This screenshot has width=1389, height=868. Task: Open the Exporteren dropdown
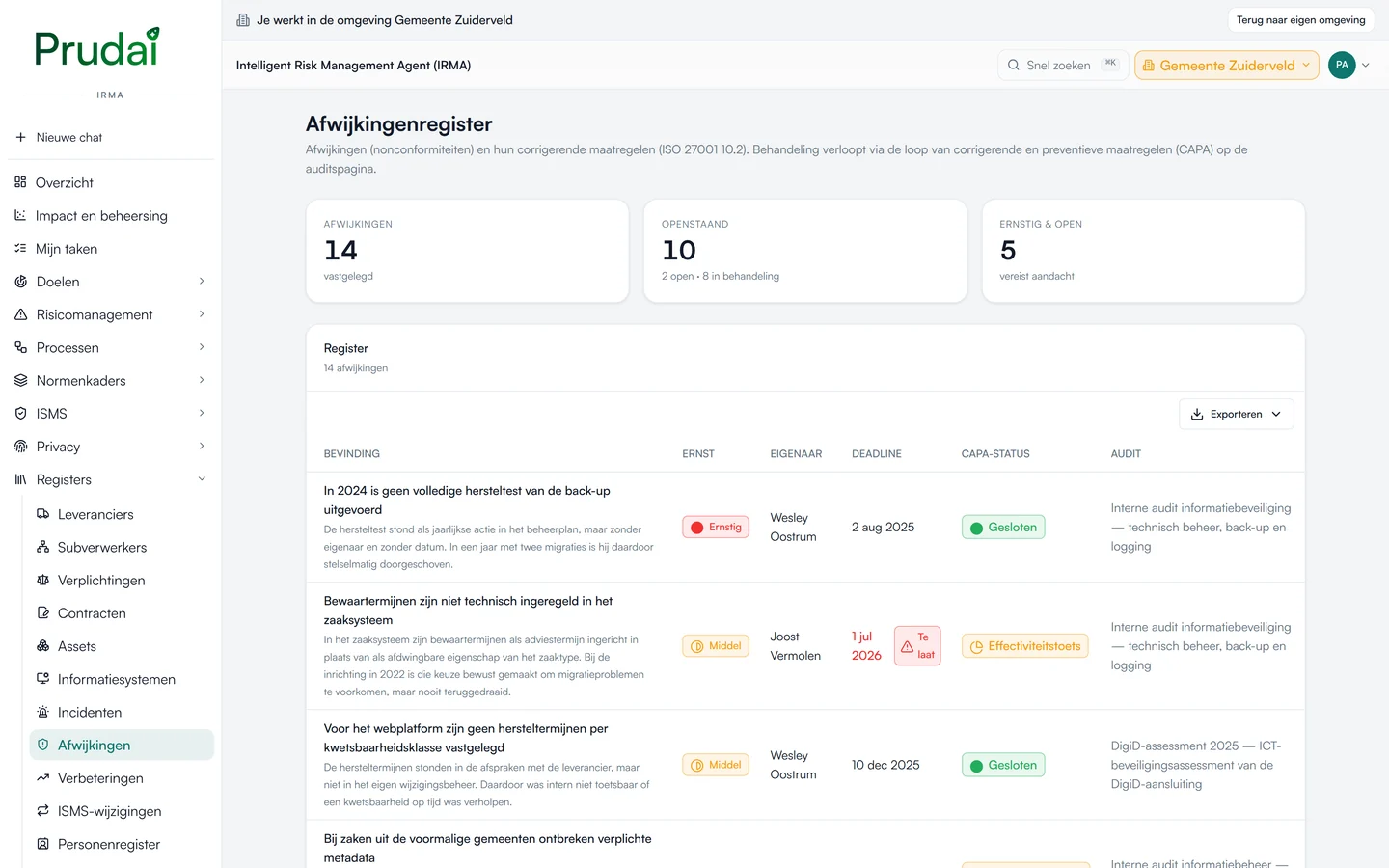tap(1236, 414)
